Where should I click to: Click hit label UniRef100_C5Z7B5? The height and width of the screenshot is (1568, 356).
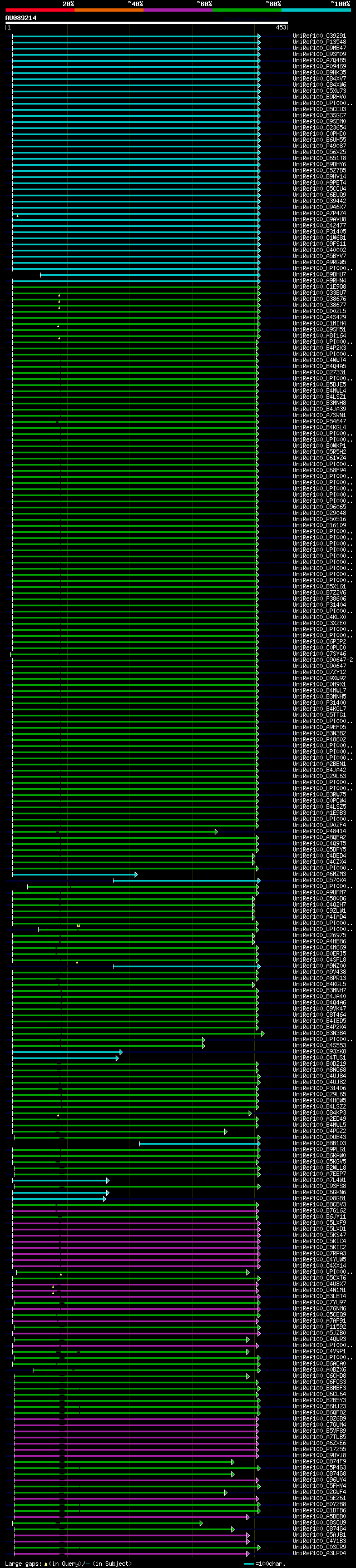(x=319, y=170)
